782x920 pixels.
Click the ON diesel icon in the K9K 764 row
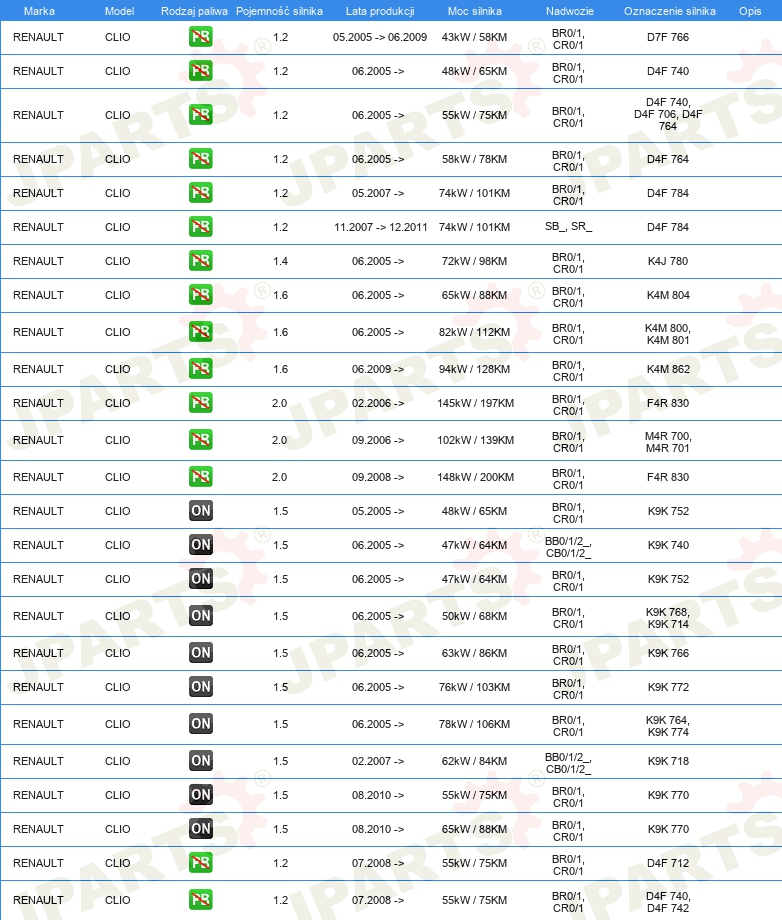click(201, 724)
